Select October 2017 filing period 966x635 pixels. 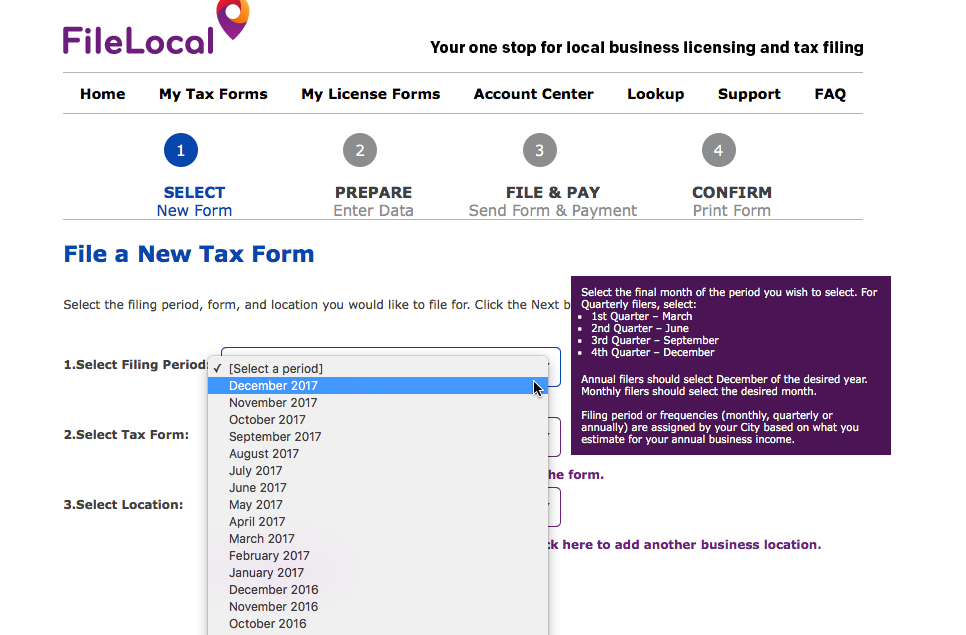[378, 419]
